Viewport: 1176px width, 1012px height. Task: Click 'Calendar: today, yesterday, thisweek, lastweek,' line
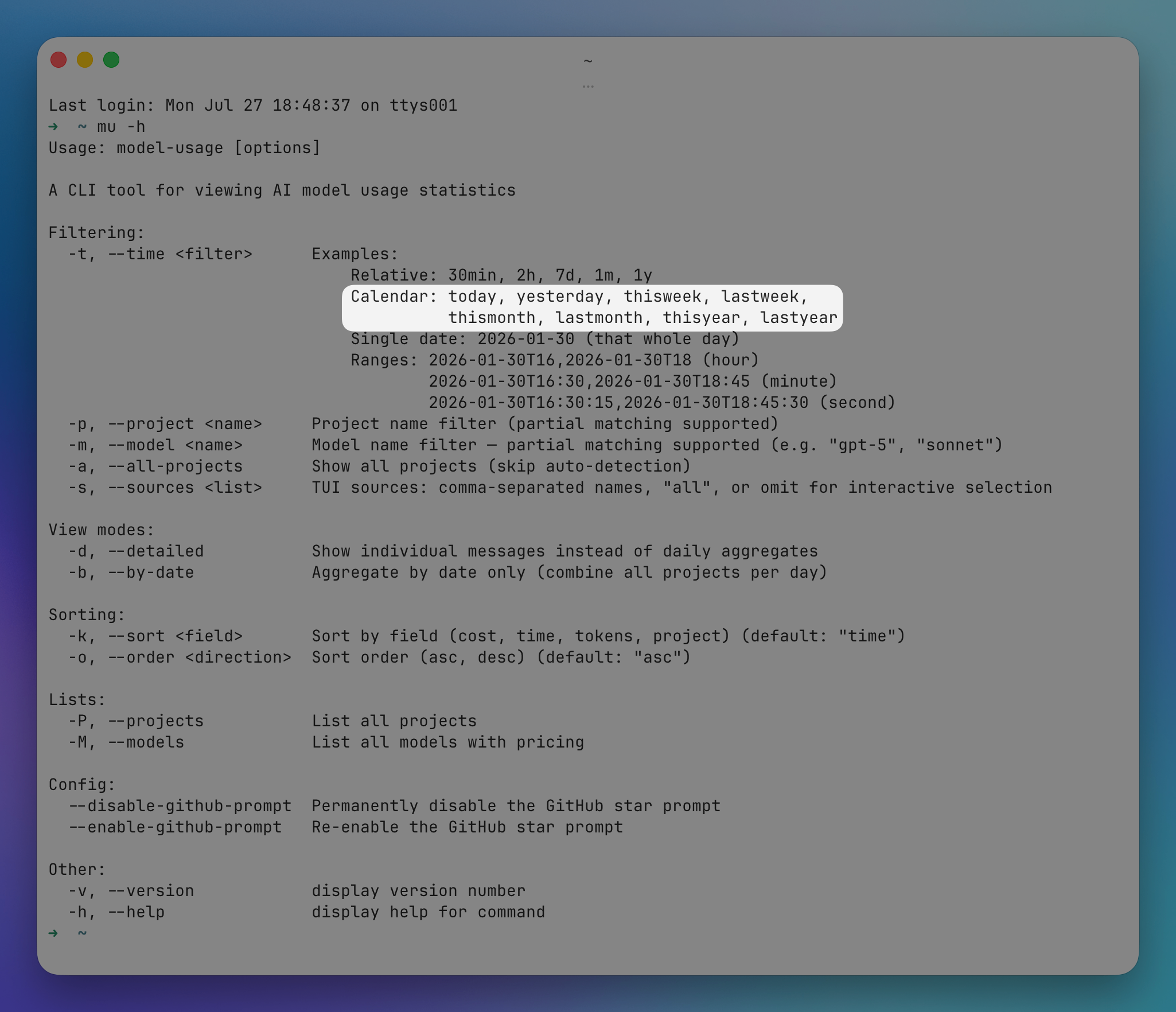(579, 297)
